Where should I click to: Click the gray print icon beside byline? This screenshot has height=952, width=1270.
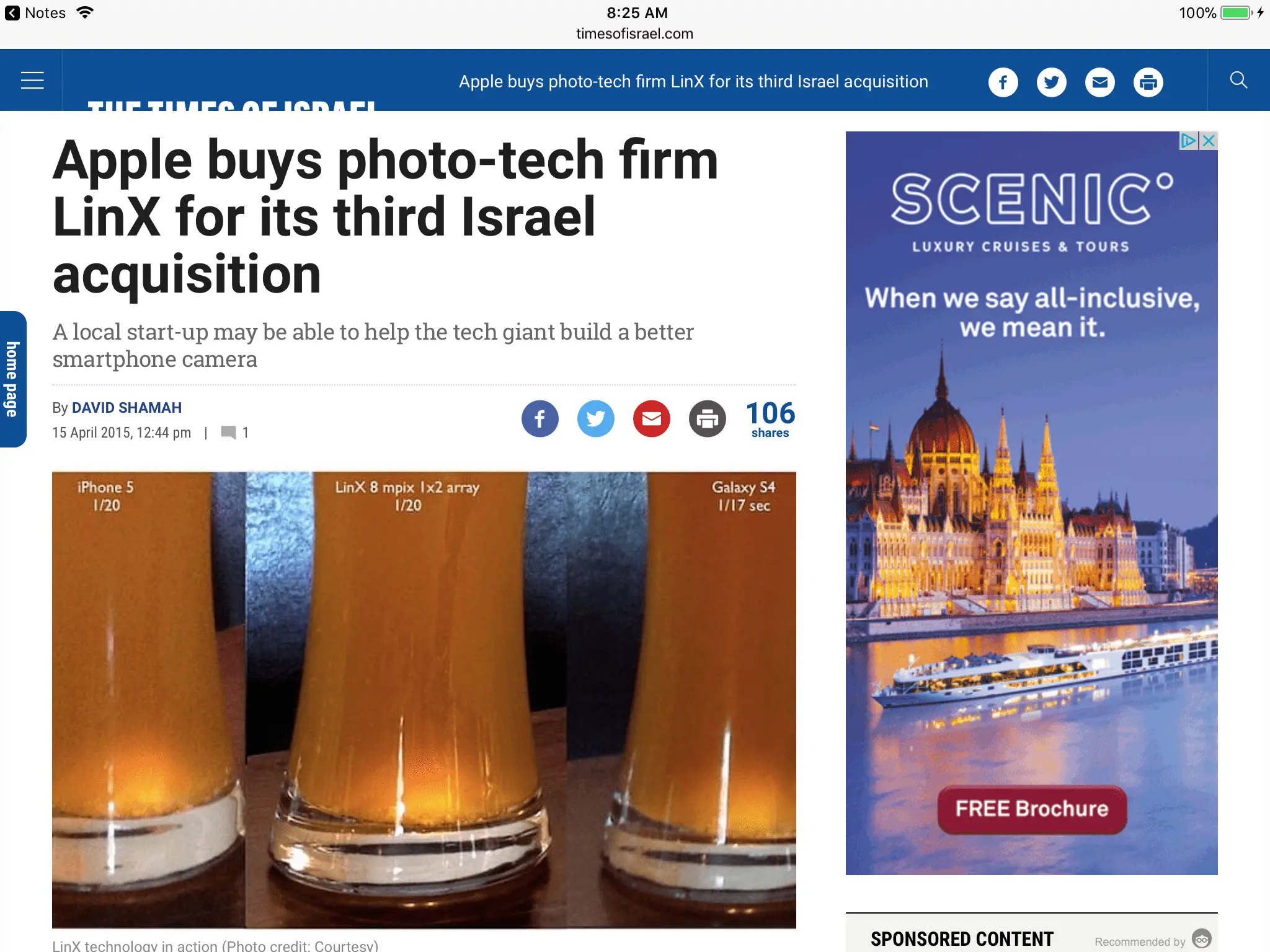click(707, 419)
